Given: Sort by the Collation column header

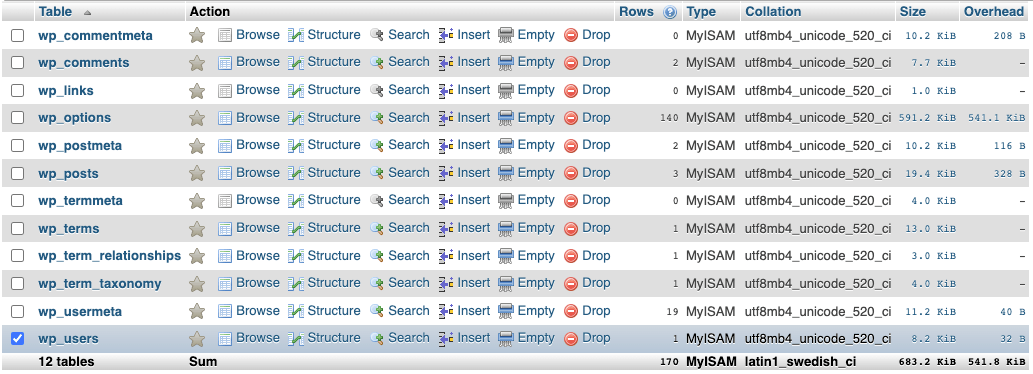Looking at the screenshot, I should [x=773, y=11].
